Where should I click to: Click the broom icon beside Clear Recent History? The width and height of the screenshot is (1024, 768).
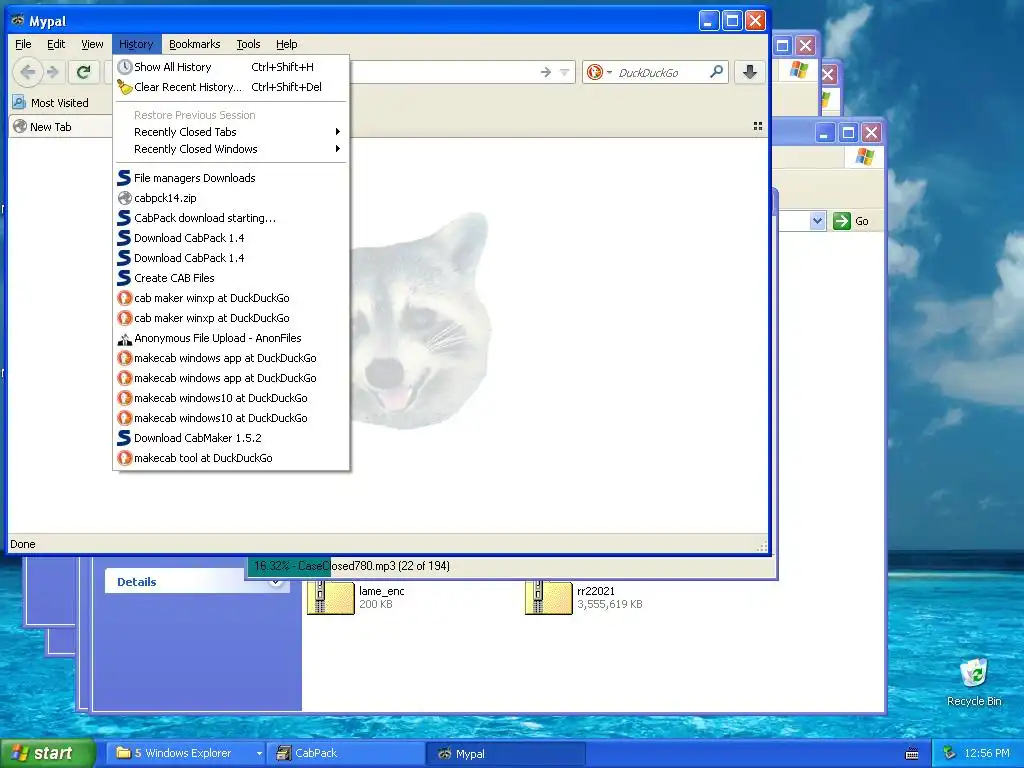click(x=125, y=86)
